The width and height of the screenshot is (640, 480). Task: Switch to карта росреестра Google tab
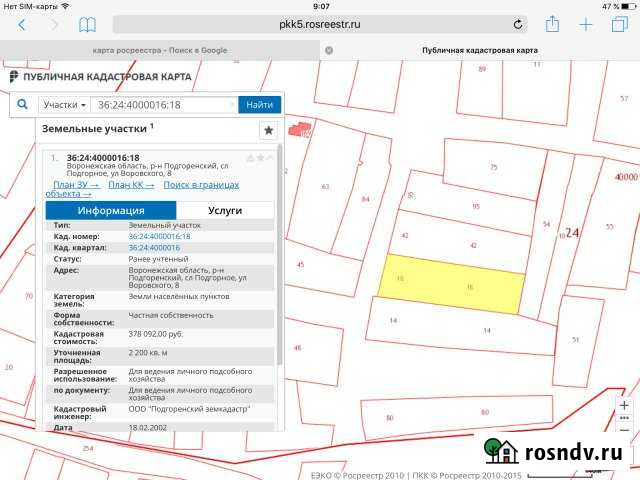pos(160,50)
